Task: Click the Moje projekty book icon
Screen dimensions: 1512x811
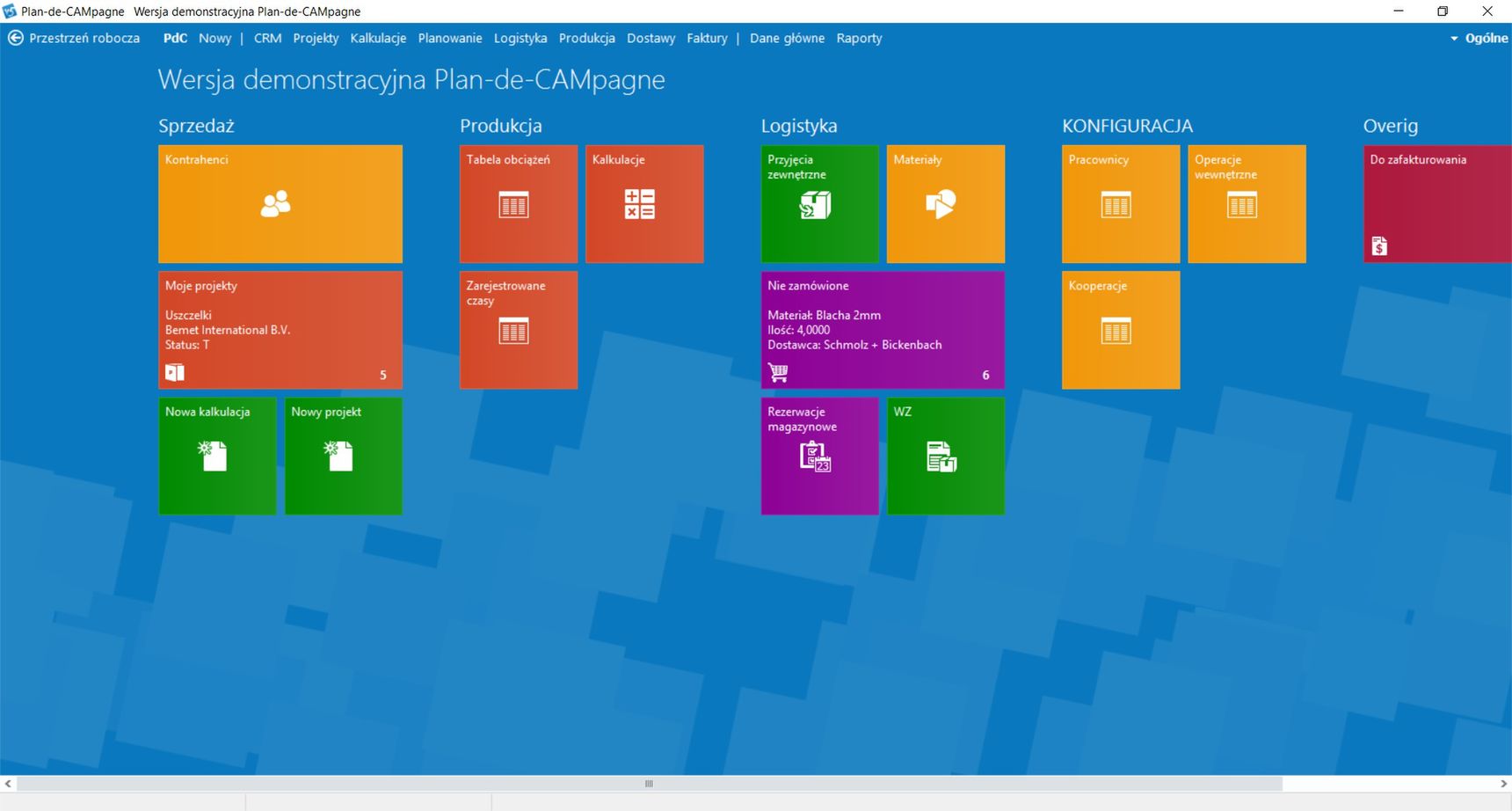Action: pyautogui.click(x=175, y=372)
